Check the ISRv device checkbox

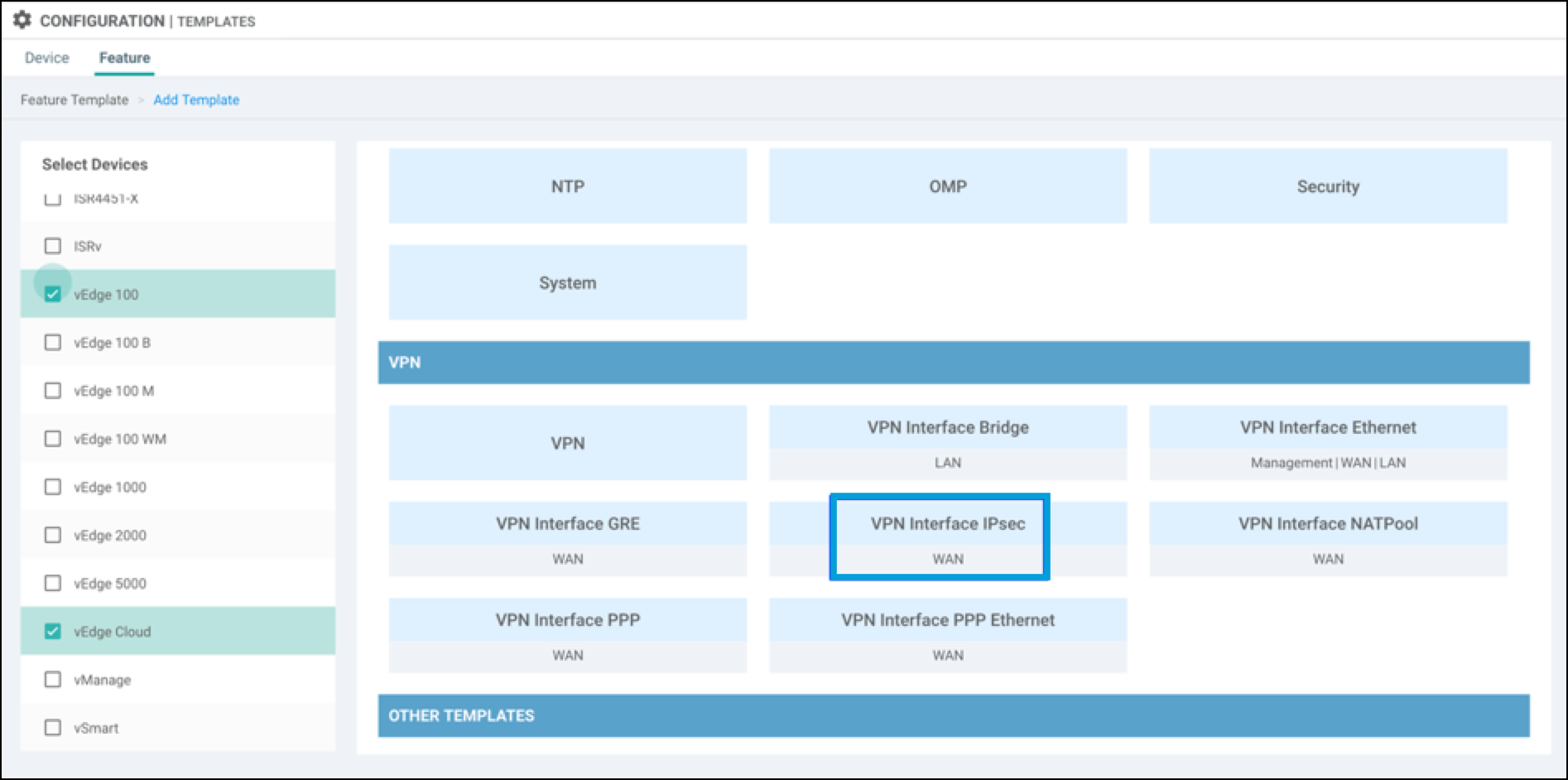tap(53, 246)
